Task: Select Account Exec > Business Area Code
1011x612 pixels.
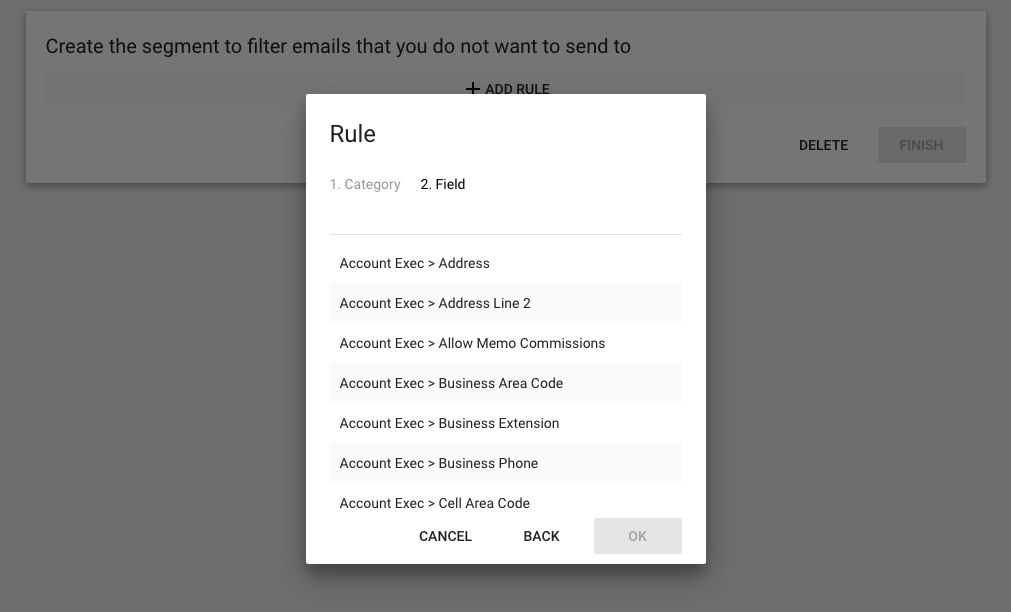Action: pos(506,383)
